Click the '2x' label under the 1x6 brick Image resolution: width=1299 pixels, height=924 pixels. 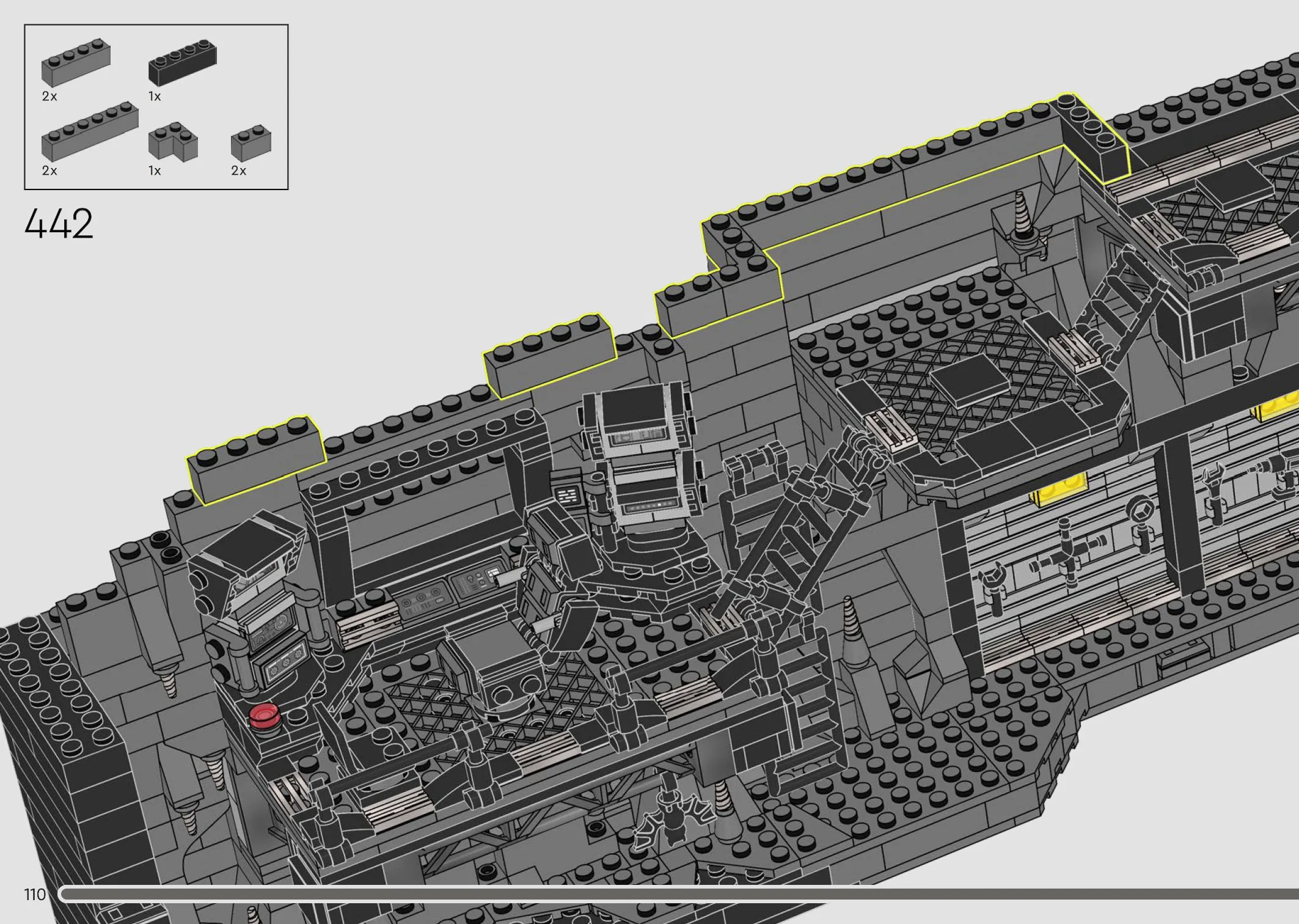(x=49, y=171)
